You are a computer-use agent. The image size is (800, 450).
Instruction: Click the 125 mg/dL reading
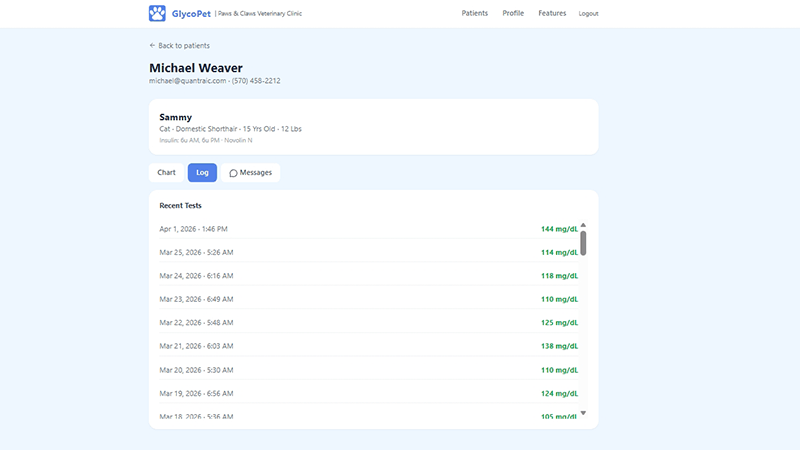pyautogui.click(x=559, y=323)
